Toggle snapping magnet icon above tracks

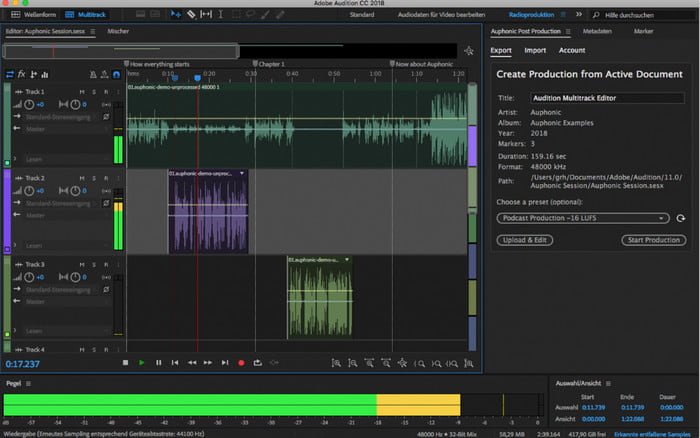[117, 75]
